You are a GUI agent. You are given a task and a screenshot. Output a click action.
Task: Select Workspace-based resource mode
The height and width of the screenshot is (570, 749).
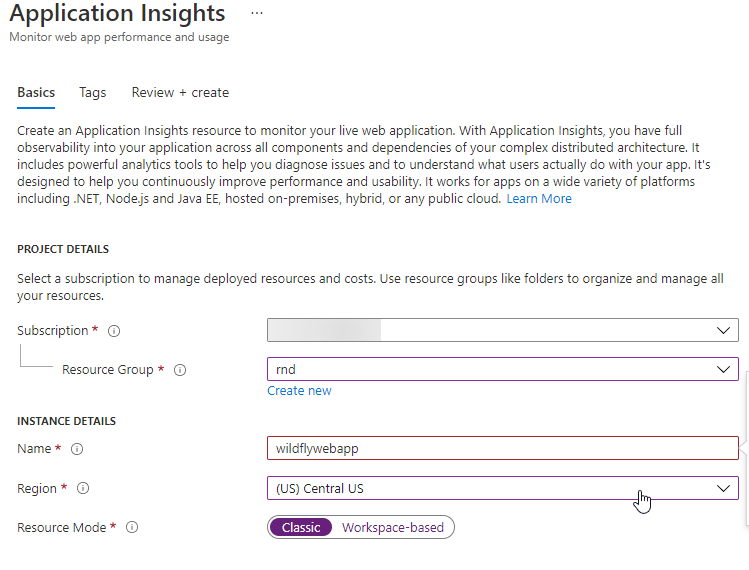click(x=393, y=527)
